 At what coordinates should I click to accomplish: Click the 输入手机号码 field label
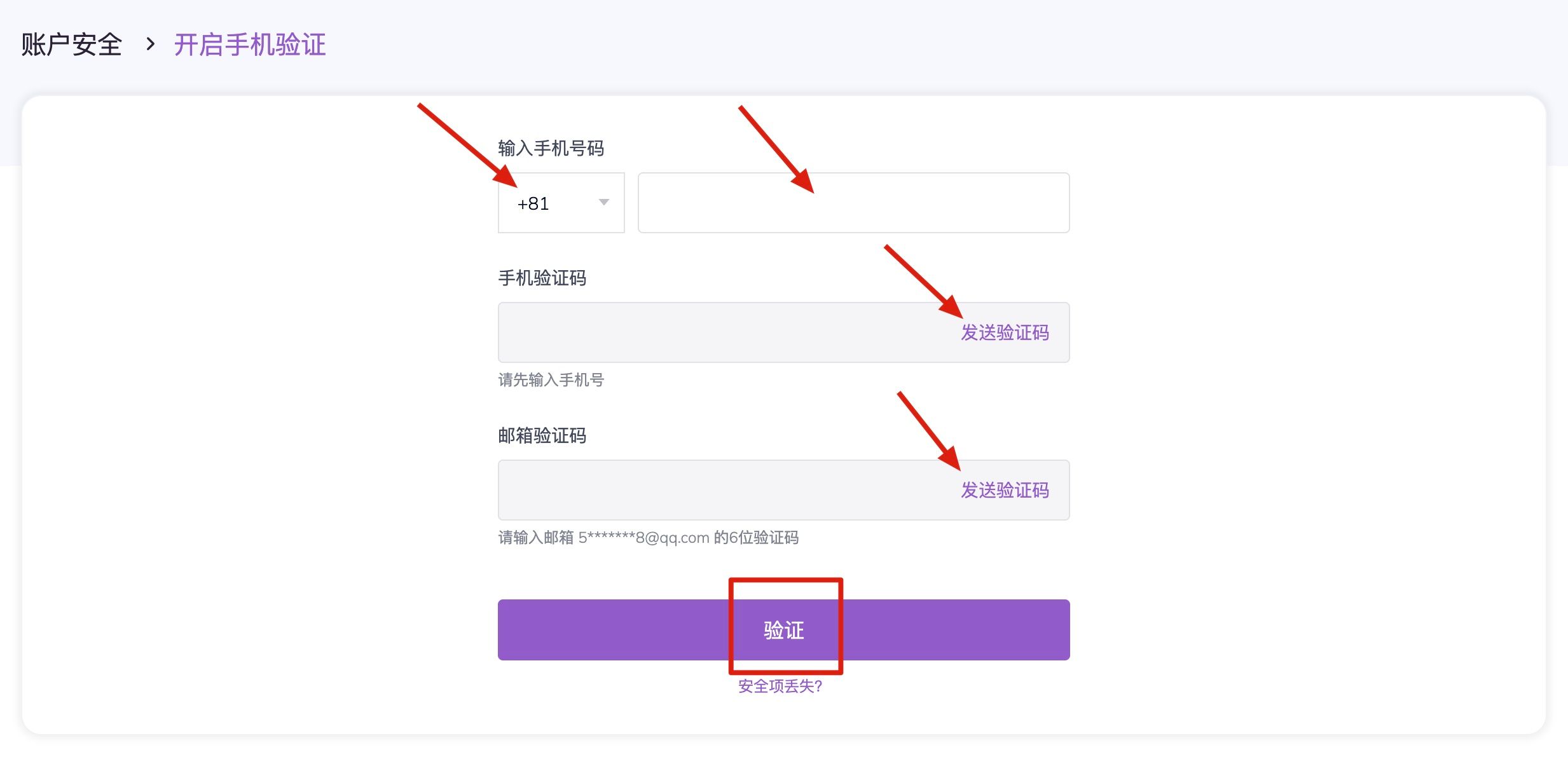pos(551,149)
